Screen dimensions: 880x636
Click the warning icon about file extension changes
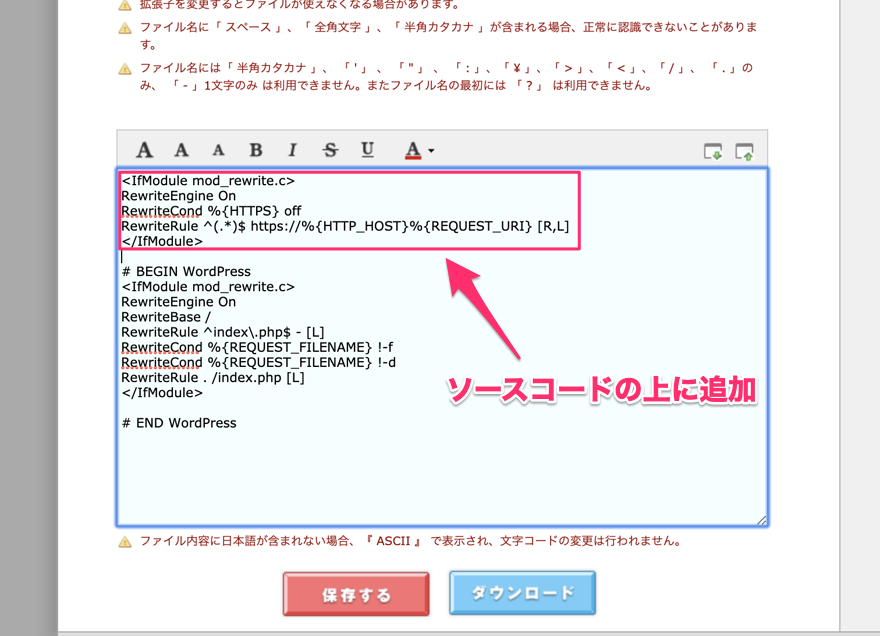[x=126, y=5]
